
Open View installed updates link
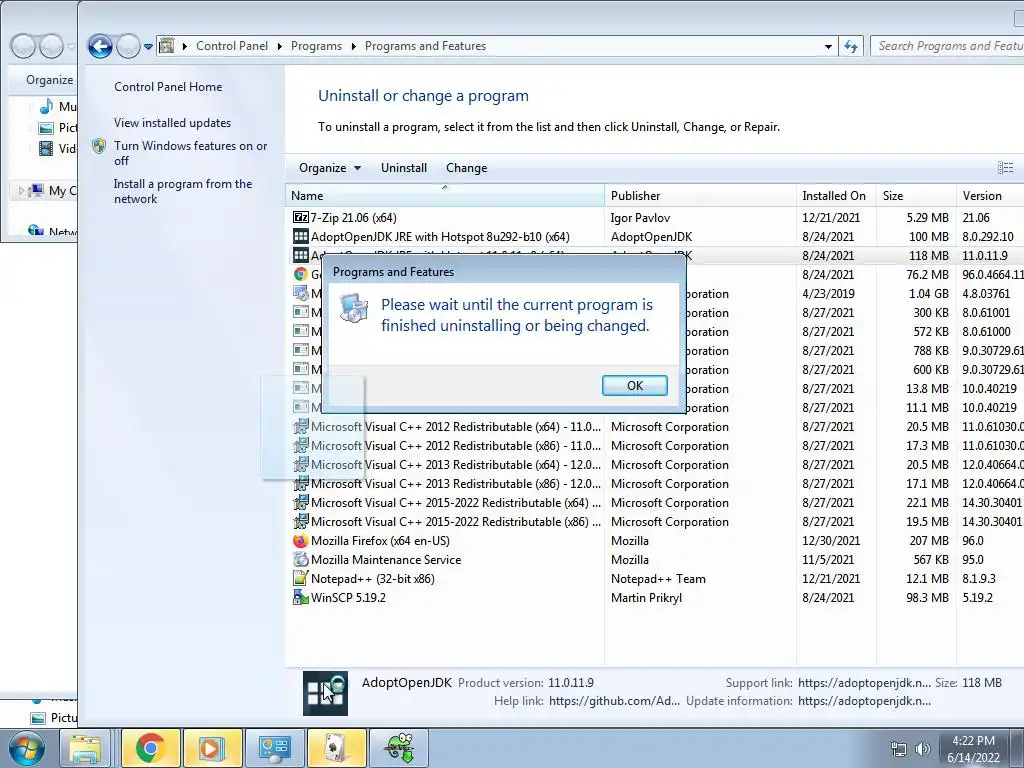(x=172, y=123)
